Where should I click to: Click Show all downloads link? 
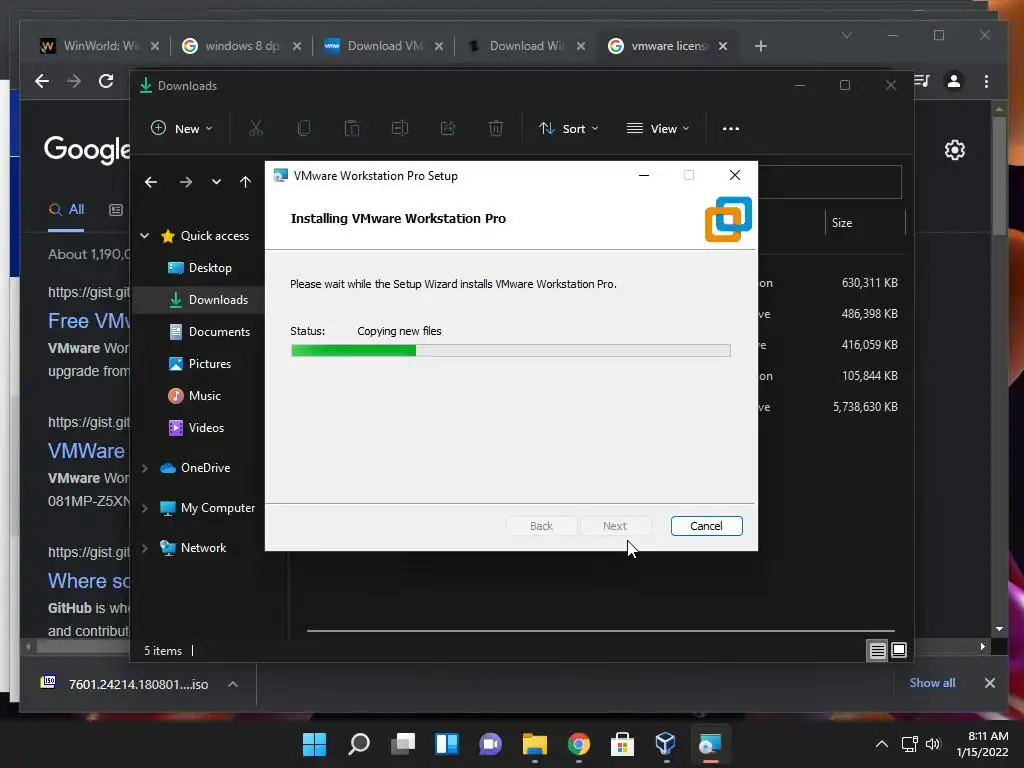pos(932,682)
